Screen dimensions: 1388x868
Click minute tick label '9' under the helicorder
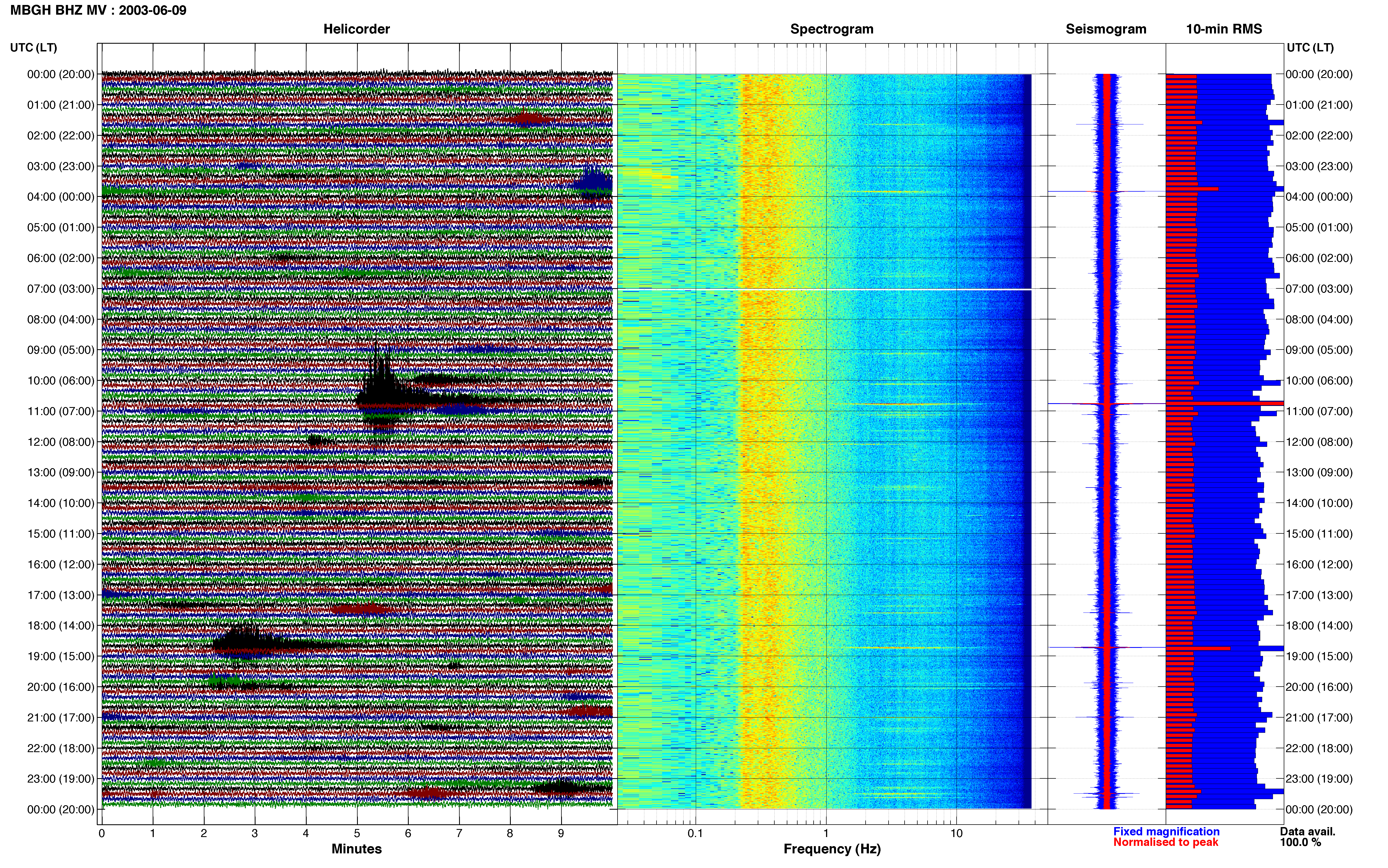click(x=561, y=833)
